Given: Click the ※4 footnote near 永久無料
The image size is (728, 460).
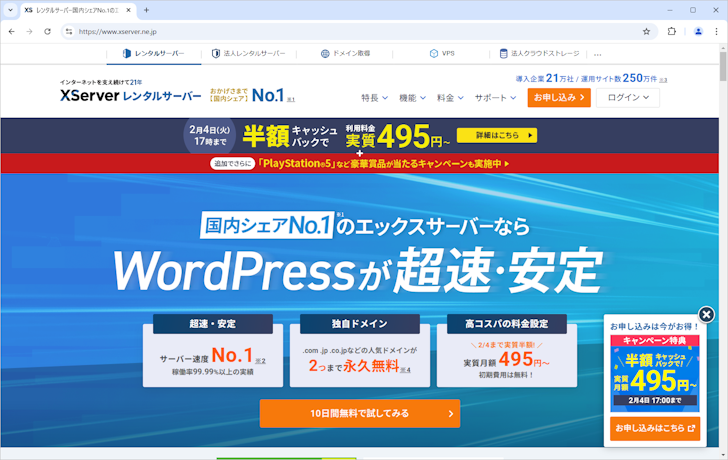Looking at the screenshot, I should [405, 370].
